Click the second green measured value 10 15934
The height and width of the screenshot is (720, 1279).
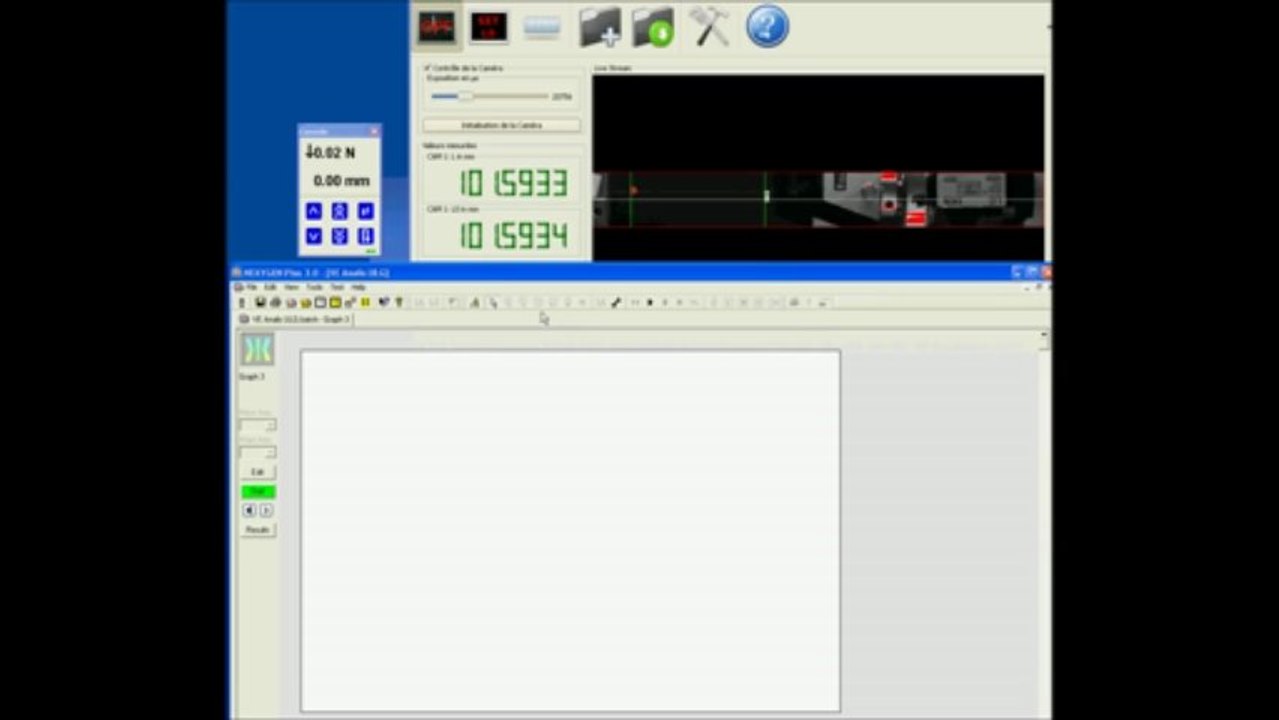point(513,236)
